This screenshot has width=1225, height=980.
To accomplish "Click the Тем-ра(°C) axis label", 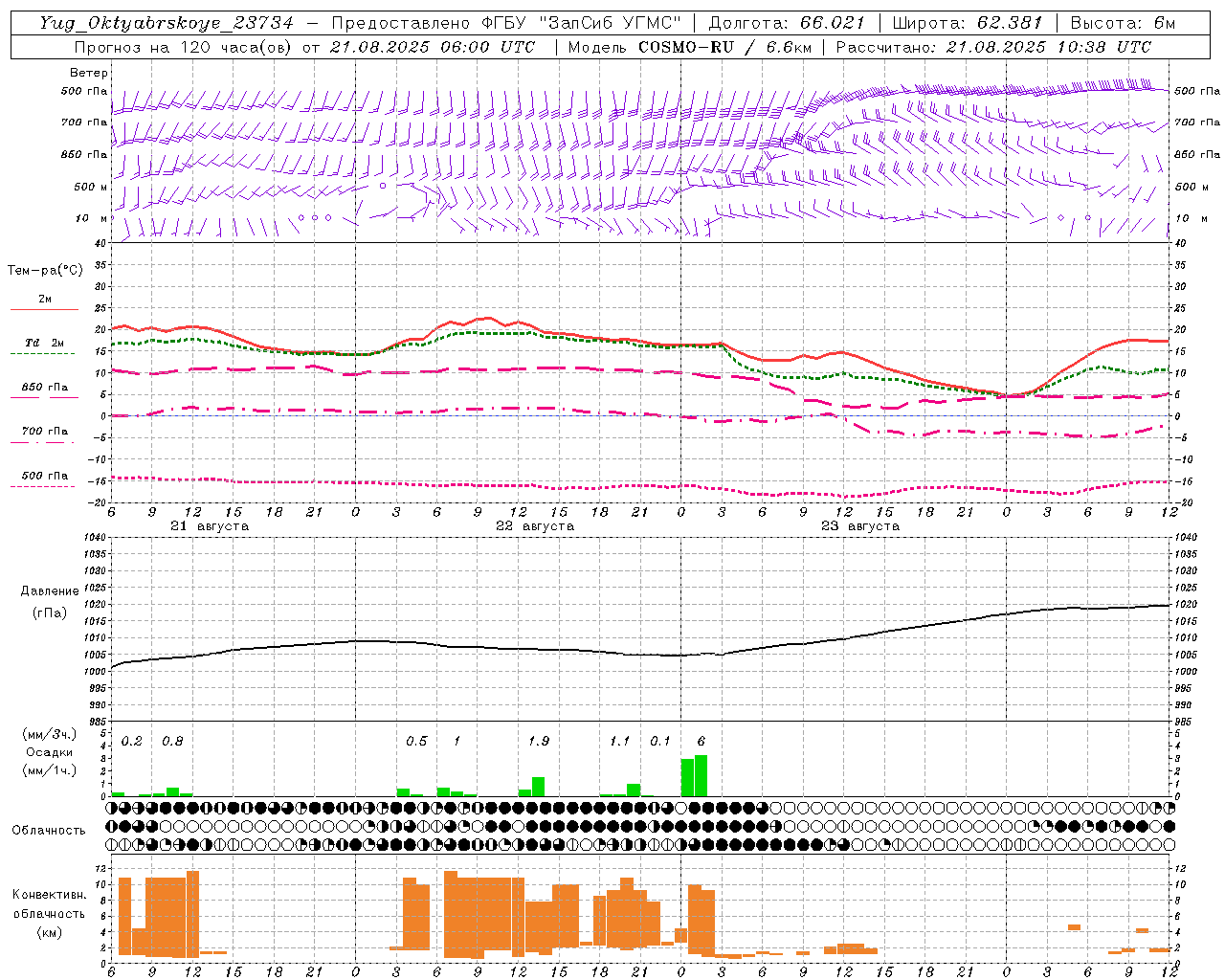I will [45, 271].
